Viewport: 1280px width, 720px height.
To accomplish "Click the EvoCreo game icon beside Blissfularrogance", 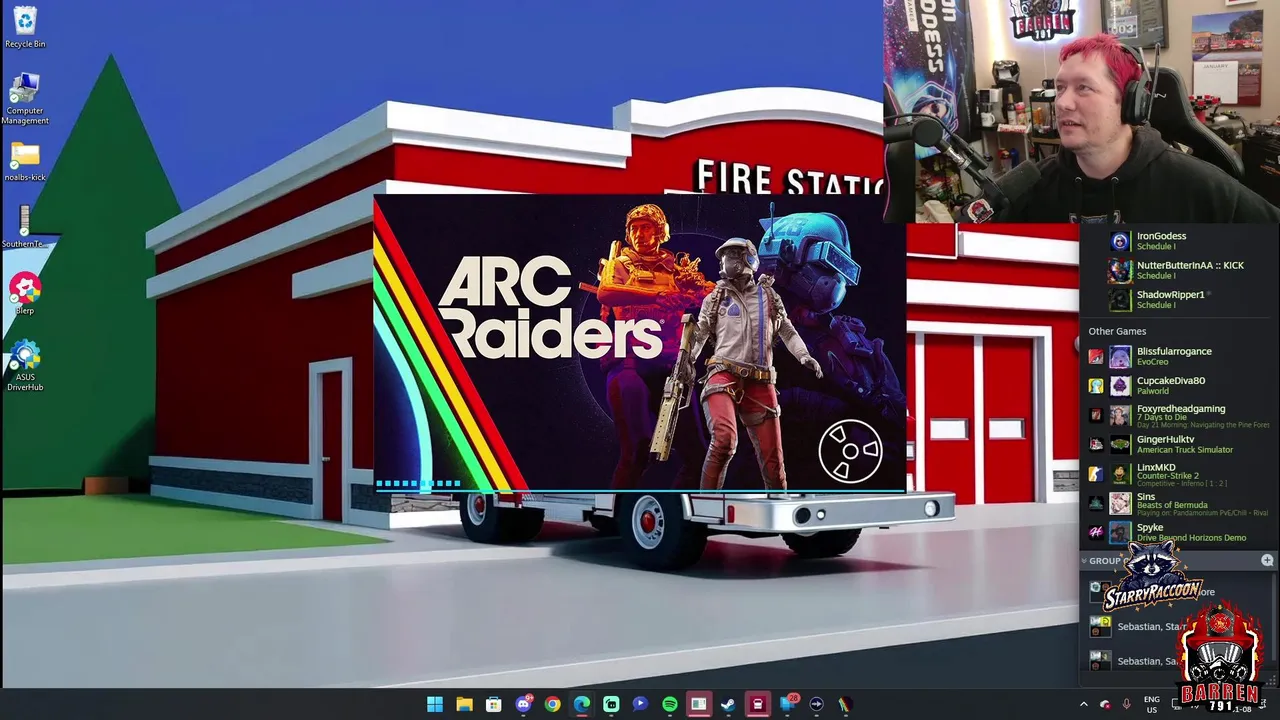I will tap(1096, 357).
